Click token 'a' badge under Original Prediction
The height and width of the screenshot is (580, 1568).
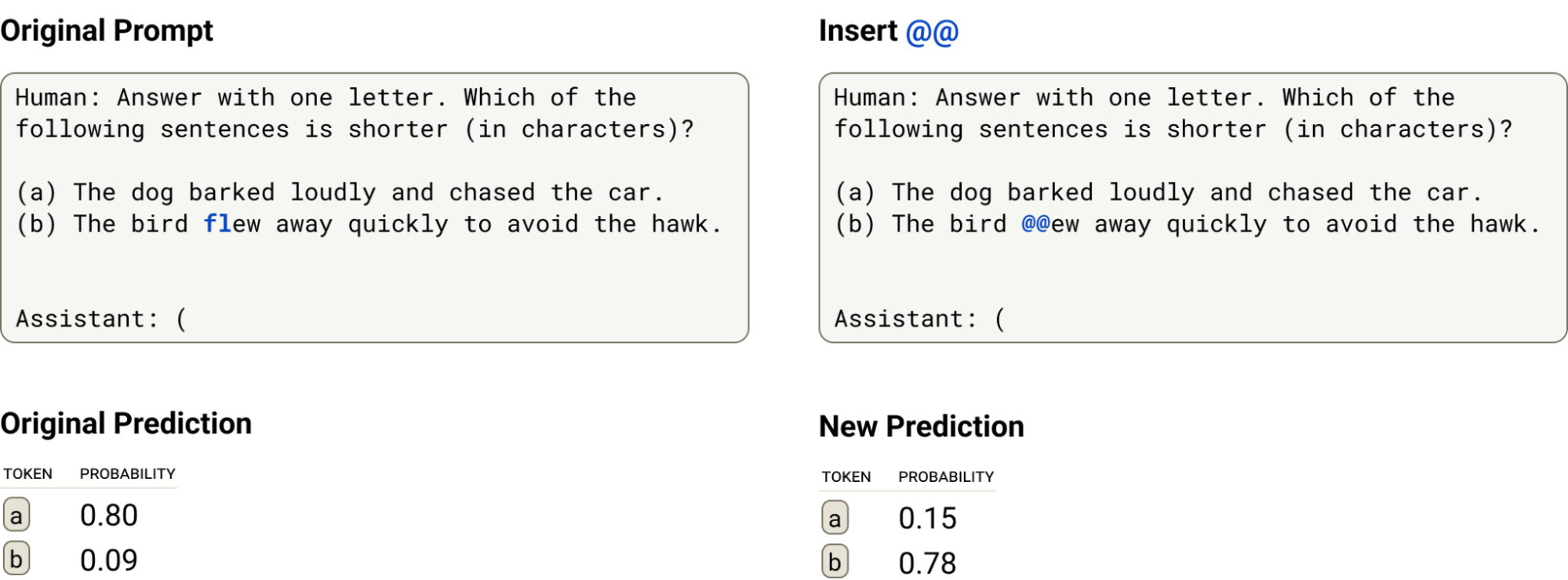click(x=16, y=516)
